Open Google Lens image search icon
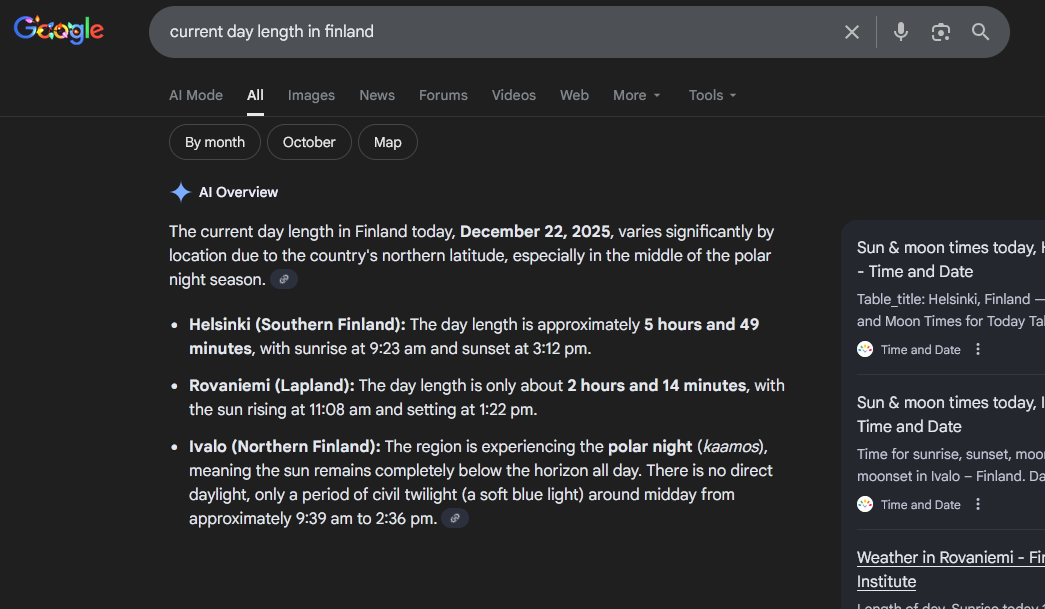 pos(940,32)
